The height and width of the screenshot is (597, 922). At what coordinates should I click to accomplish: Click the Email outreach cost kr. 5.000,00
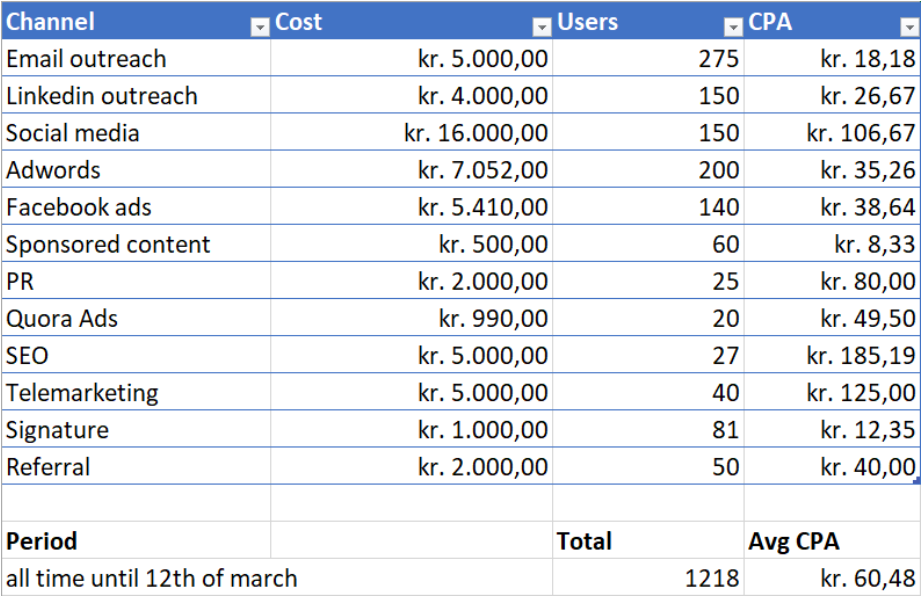pyautogui.click(x=412, y=58)
